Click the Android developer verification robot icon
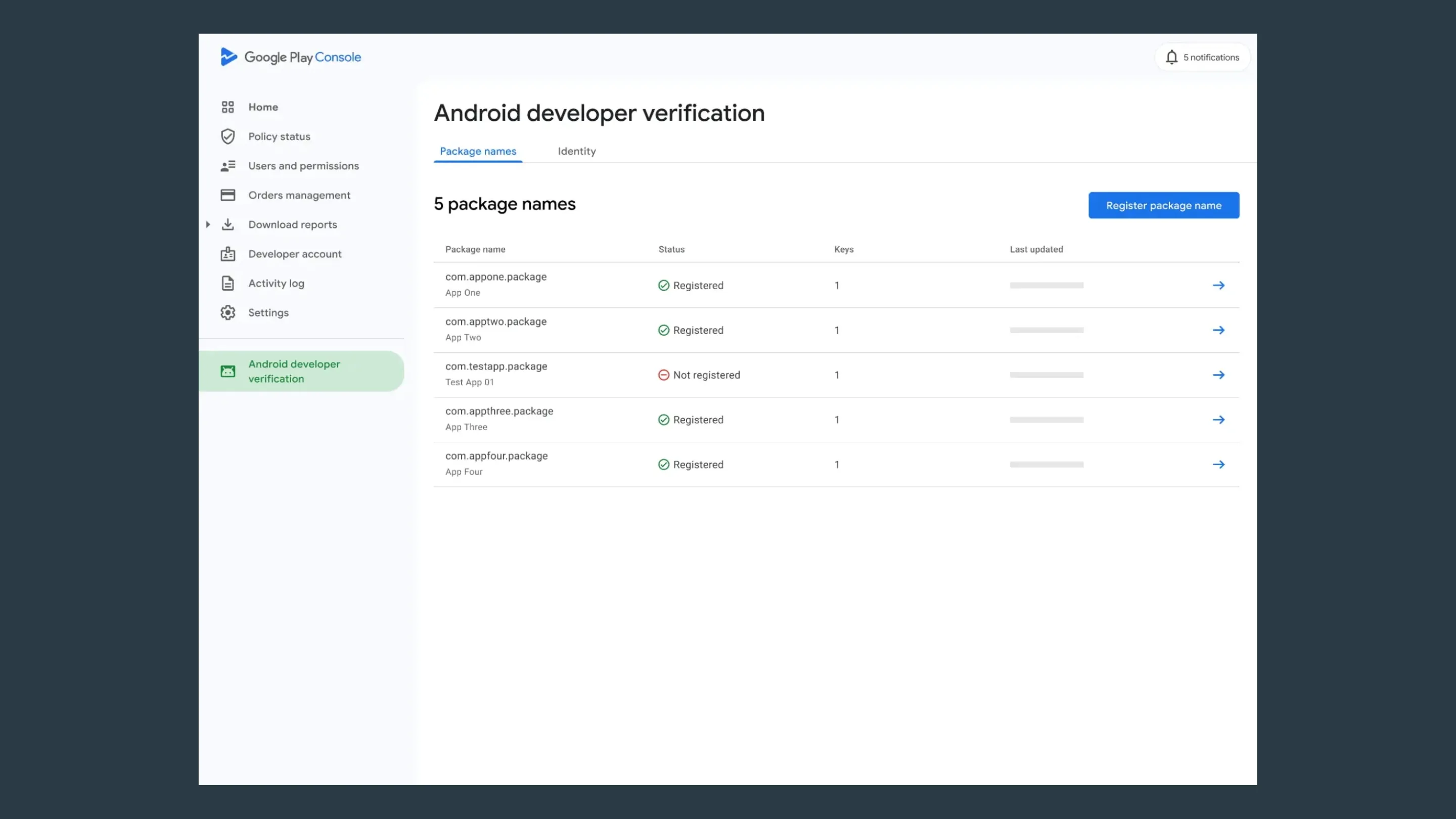Image resolution: width=1456 pixels, height=819 pixels. click(x=228, y=371)
